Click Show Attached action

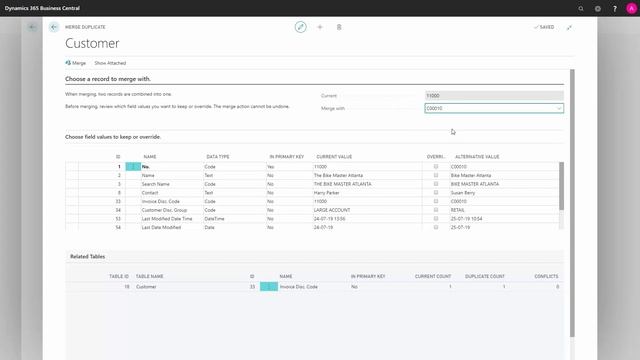click(x=110, y=63)
